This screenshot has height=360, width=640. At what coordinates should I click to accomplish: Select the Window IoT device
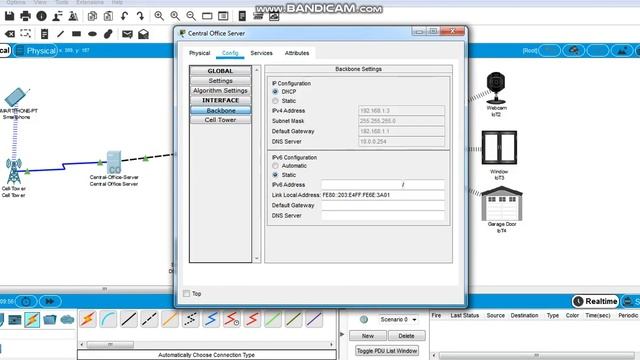pyautogui.click(x=499, y=148)
